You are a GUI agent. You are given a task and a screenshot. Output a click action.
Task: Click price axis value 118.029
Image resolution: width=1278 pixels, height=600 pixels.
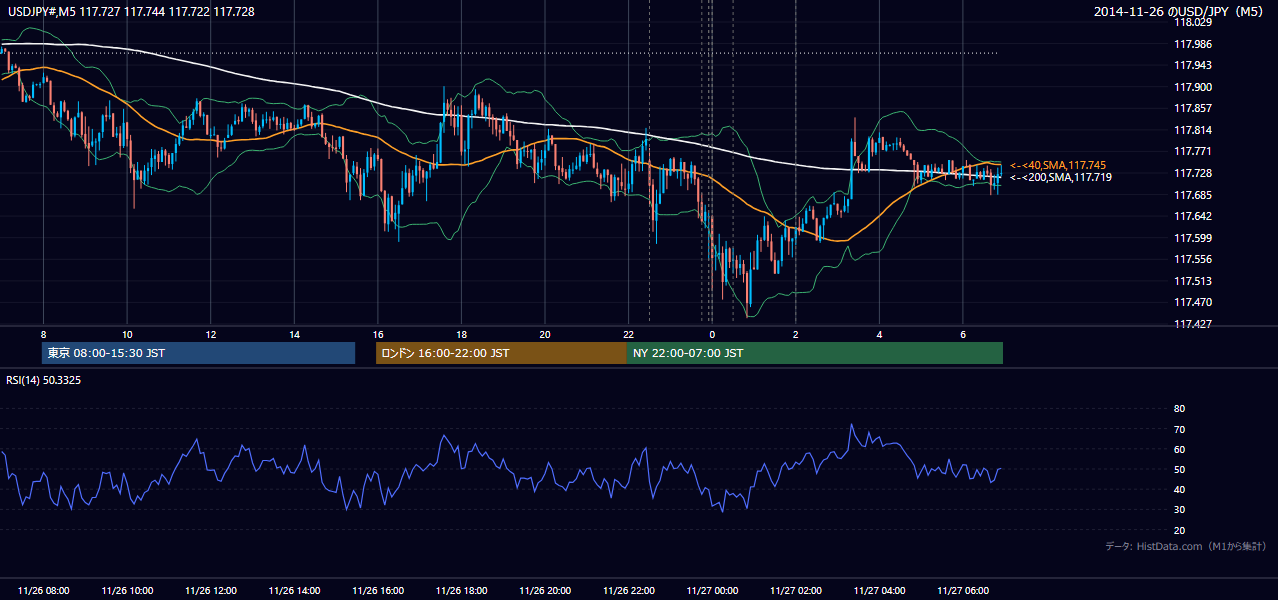(1192, 22)
